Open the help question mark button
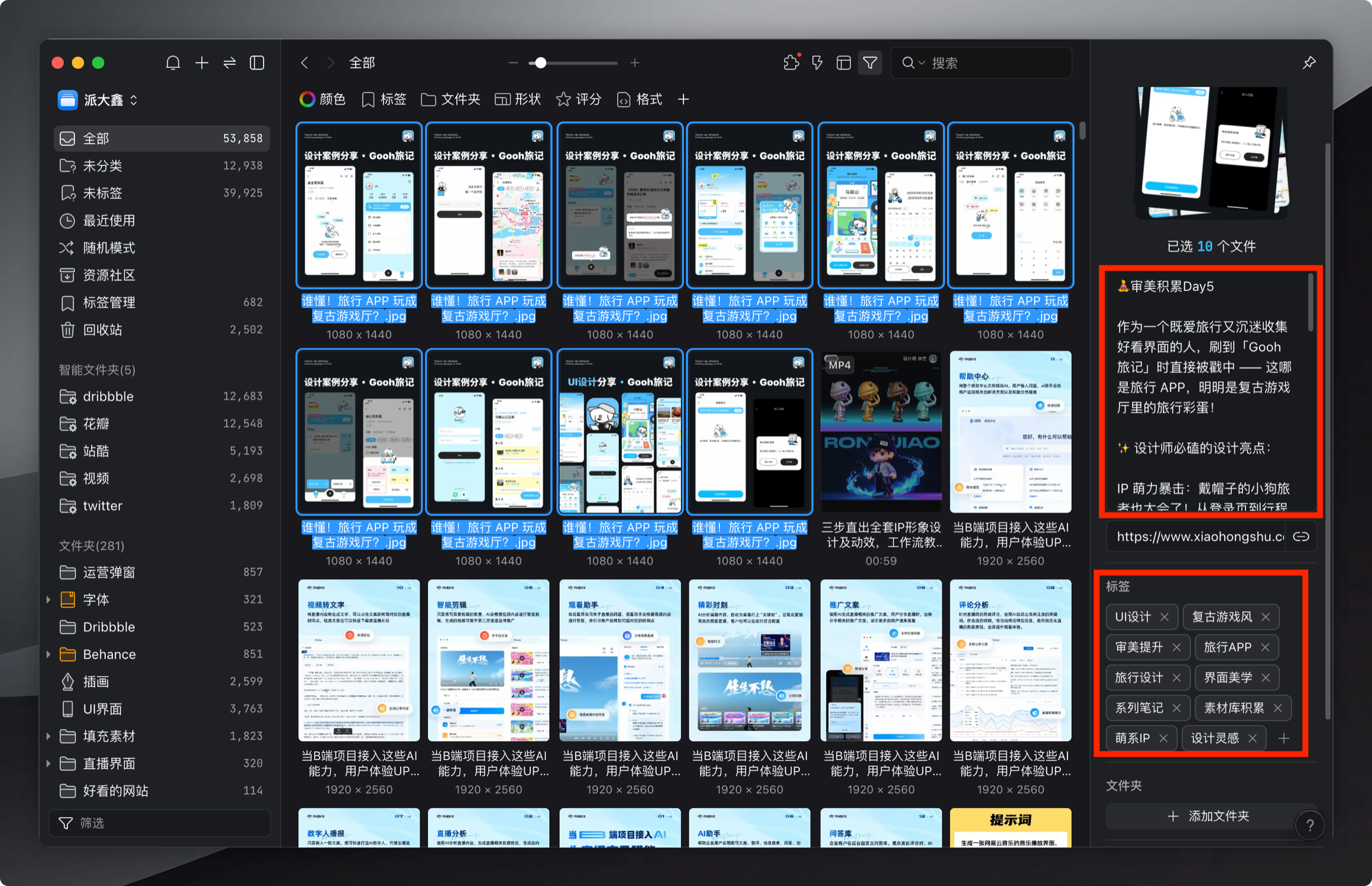The image size is (1372, 886). 1309,825
